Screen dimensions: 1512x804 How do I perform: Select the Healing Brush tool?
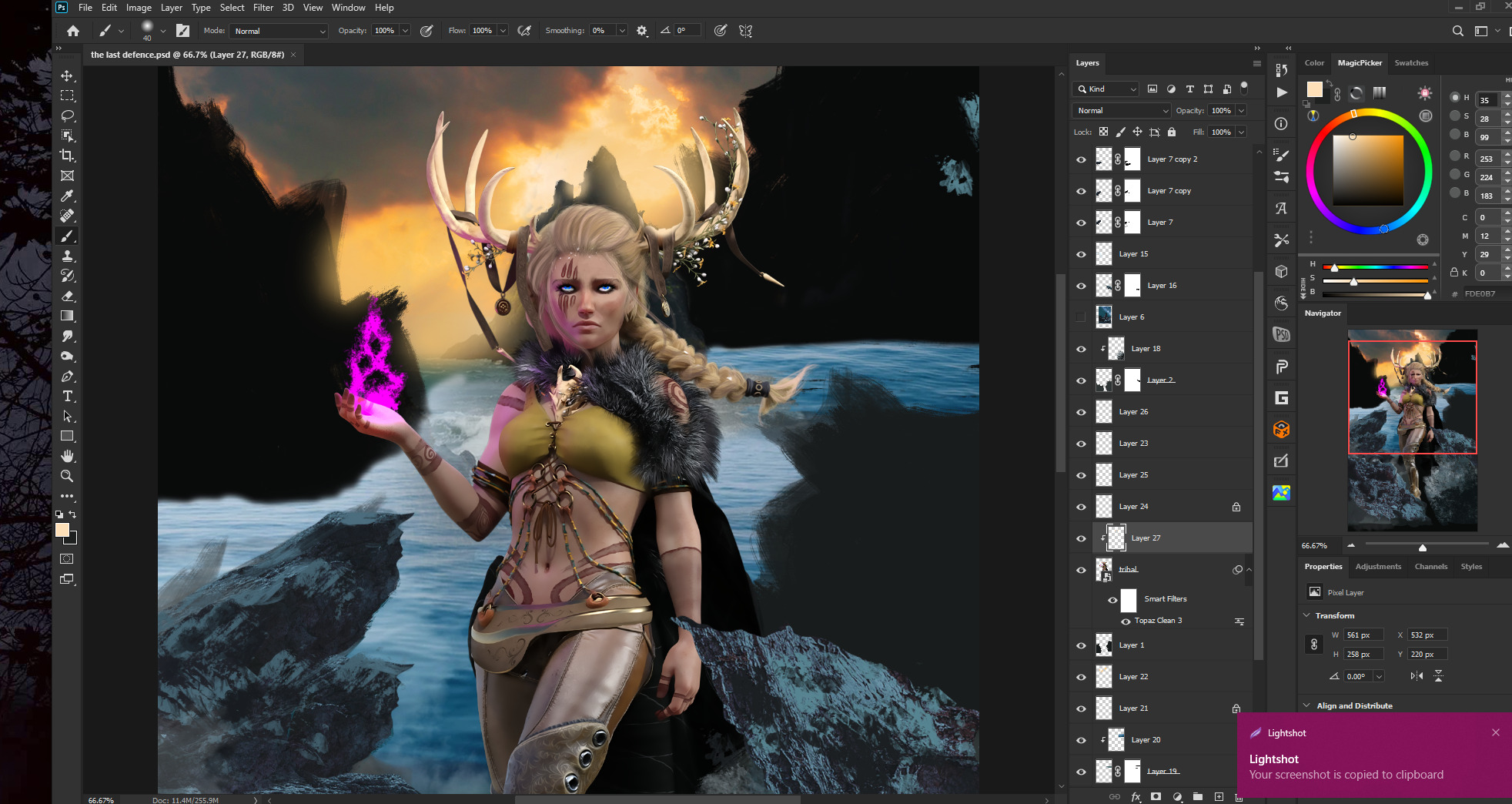[x=67, y=216]
